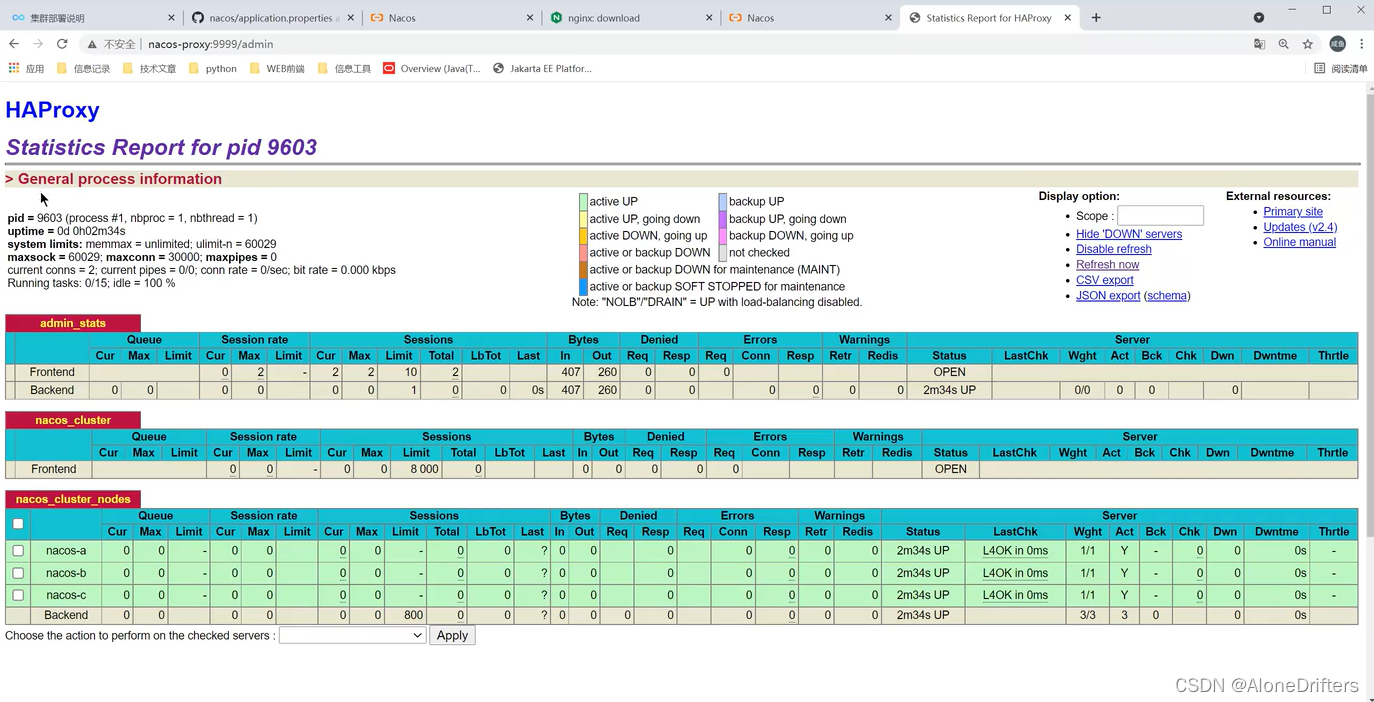Click the tab search dropdown icon
1374x702 pixels.
pyautogui.click(x=1259, y=17)
